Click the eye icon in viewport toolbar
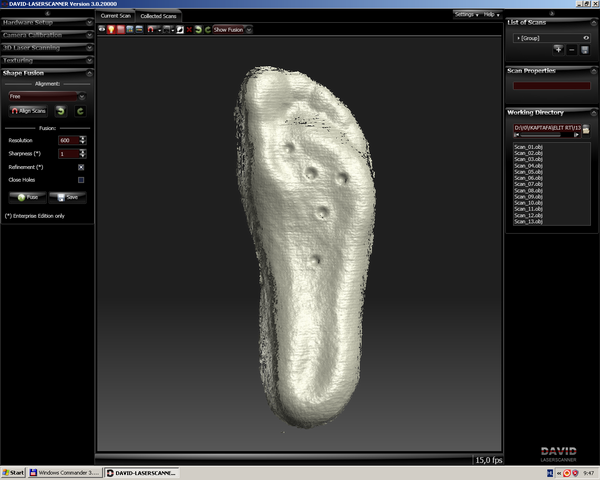 [102, 29]
